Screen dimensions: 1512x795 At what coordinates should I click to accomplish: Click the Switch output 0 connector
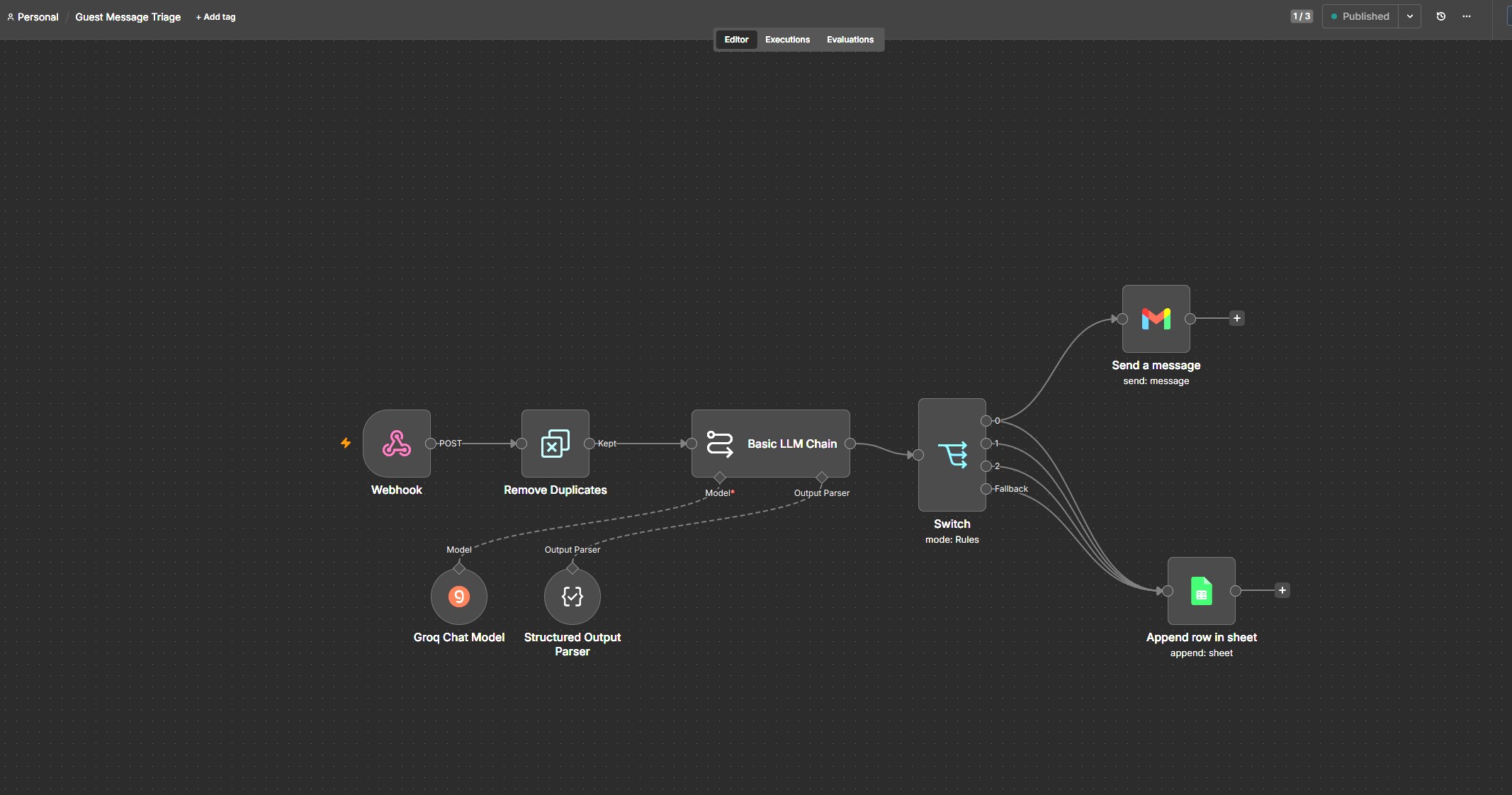pyautogui.click(x=986, y=421)
